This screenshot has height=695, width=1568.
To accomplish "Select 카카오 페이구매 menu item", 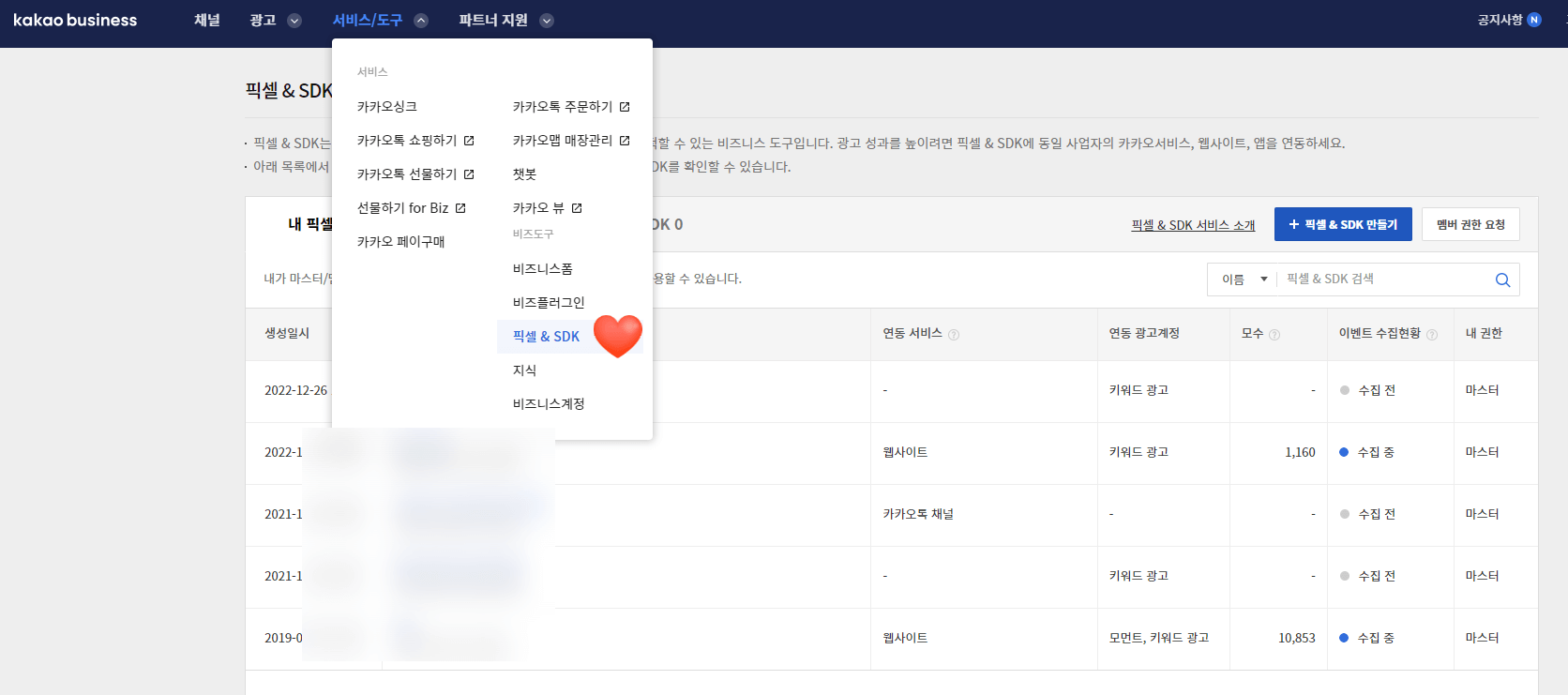I will click(401, 242).
